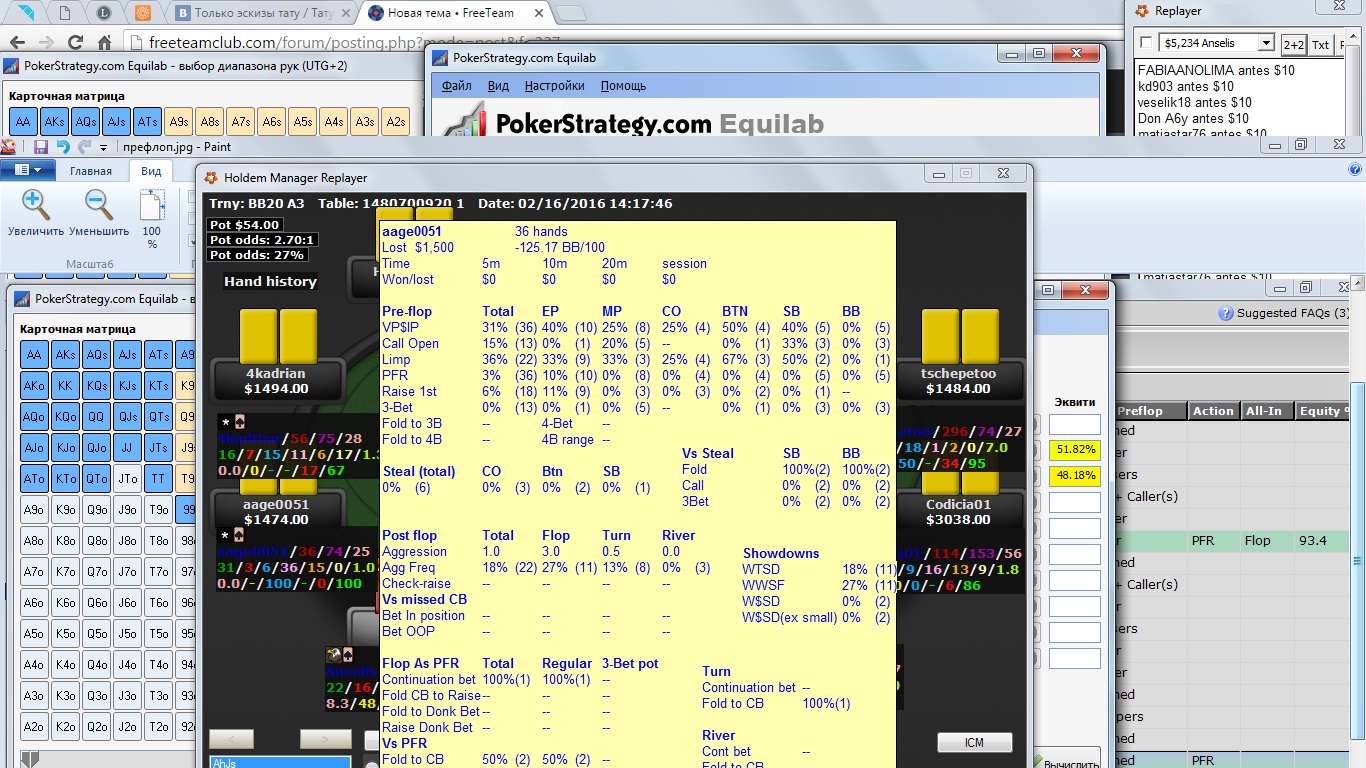Switch to Paint Главная tab
The width and height of the screenshot is (1366, 768).
pyautogui.click(x=91, y=171)
